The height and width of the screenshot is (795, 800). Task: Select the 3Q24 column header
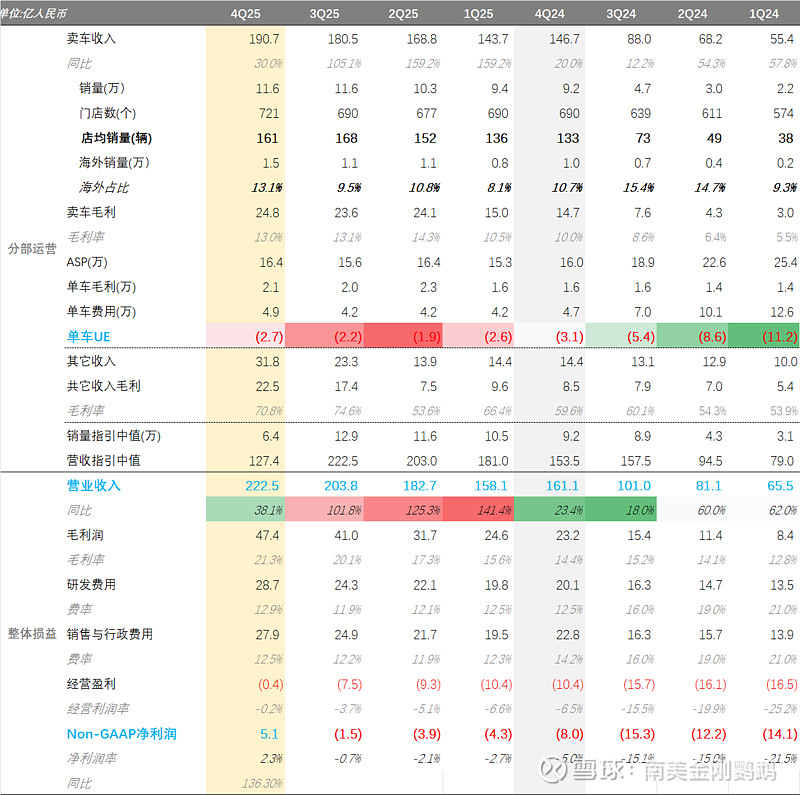(x=621, y=14)
